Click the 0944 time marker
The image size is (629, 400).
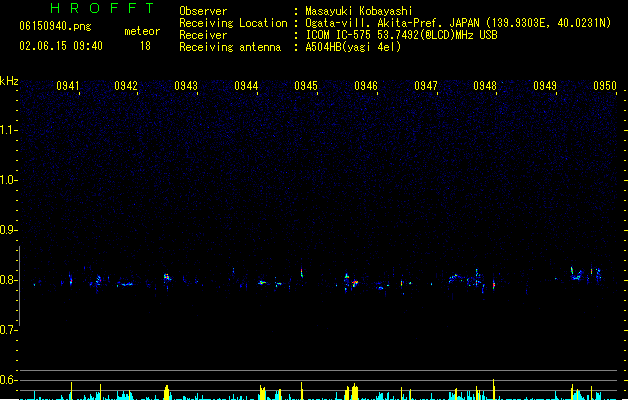[x=246, y=86]
